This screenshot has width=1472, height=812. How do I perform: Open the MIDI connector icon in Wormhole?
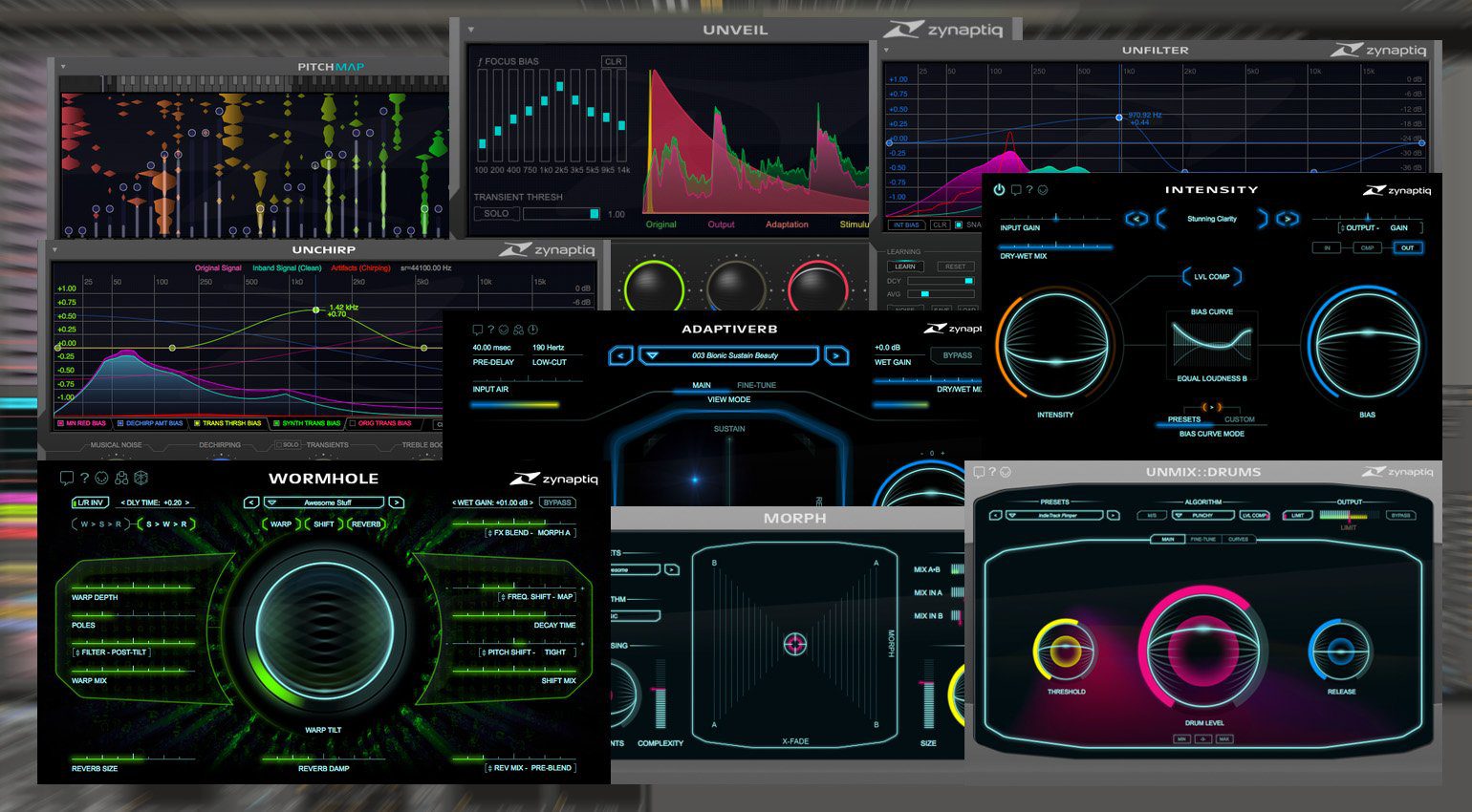click(102, 478)
